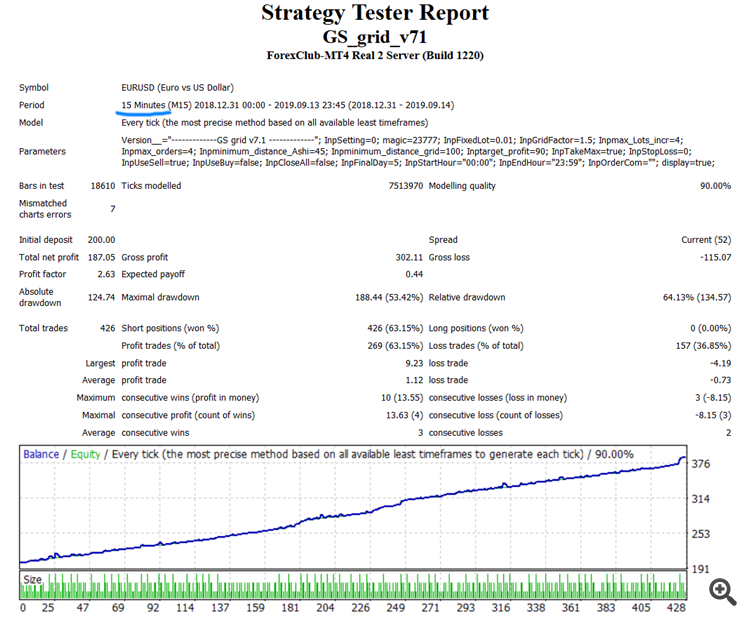This screenshot has width=750, height=618.
Task: Click the Symbol label
Action: click(x=33, y=88)
